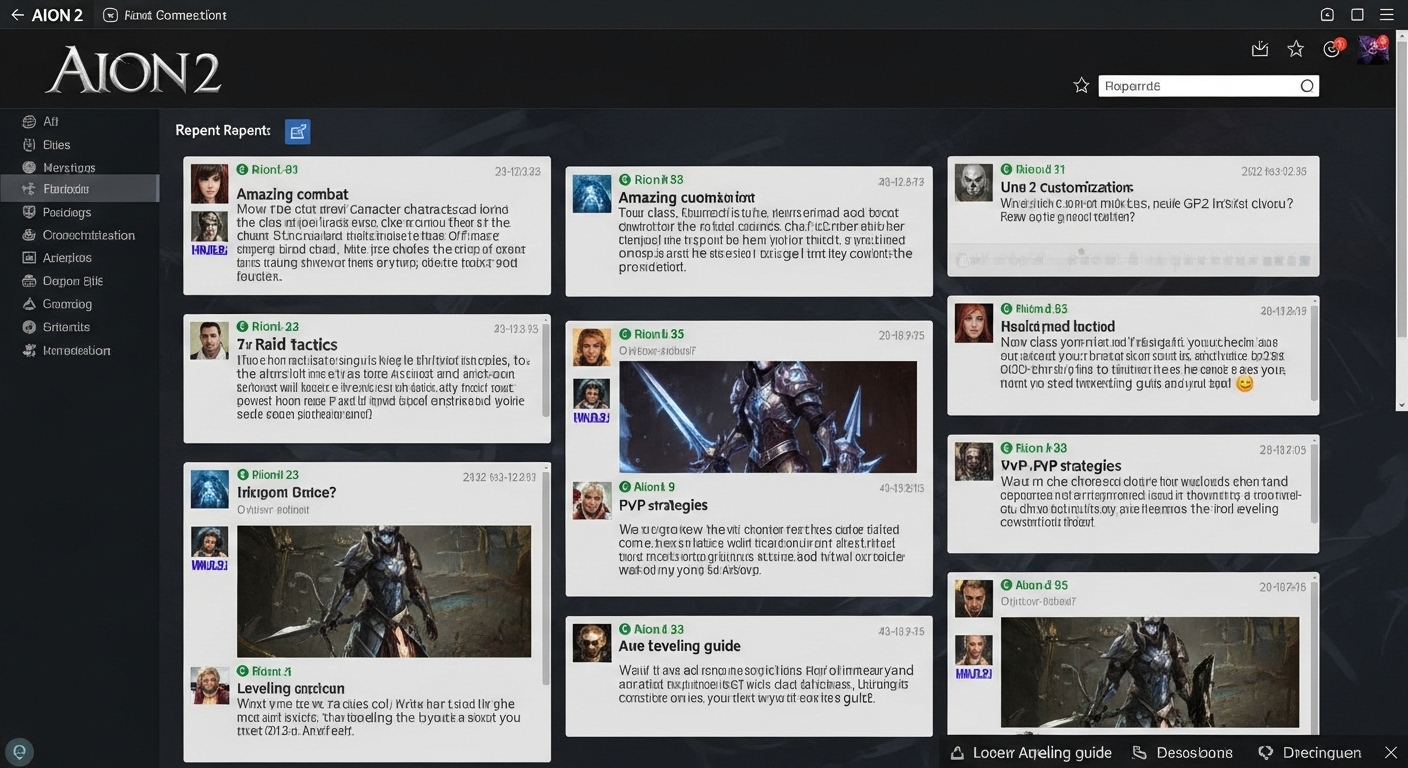Viewport: 1408px width, 768px height.
Task: Open the Amazing cuomkoiont post title
Action: tap(686, 198)
